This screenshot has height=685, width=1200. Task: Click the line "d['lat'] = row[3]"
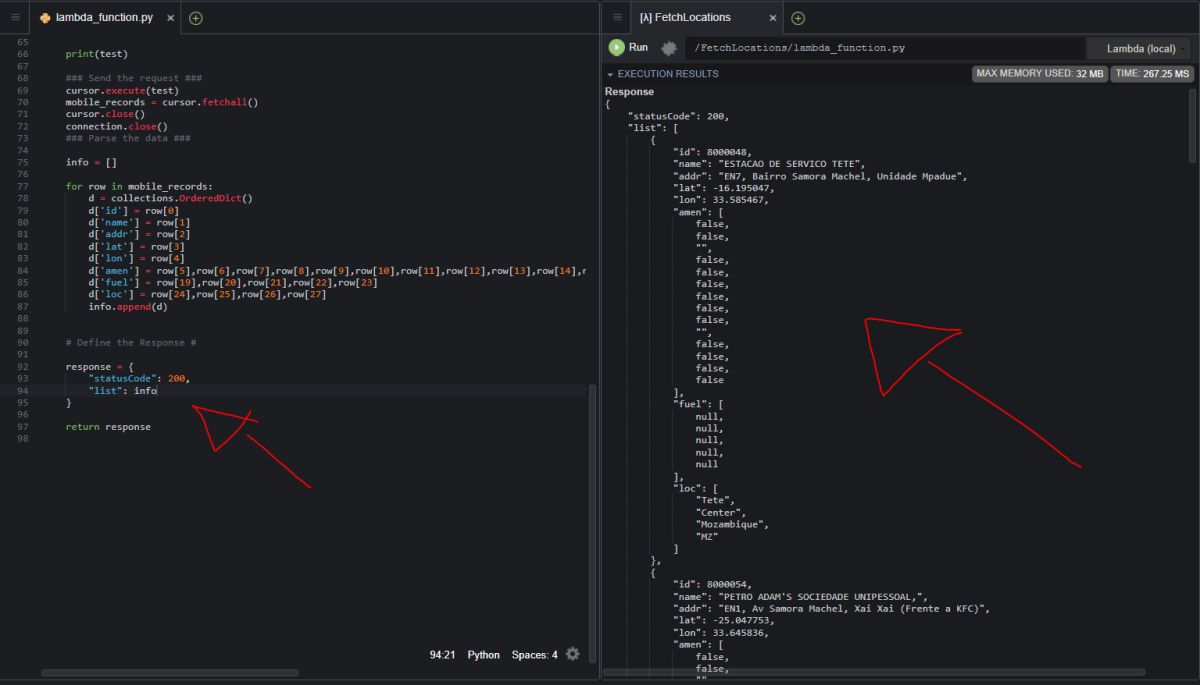pos(136,246)
